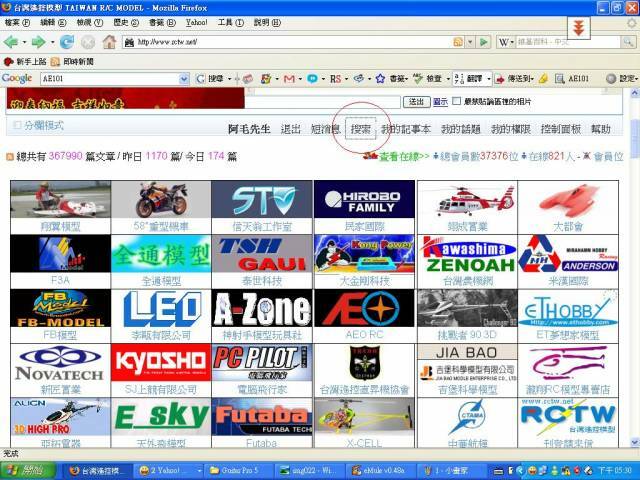The height and width of the screenshot is (480, 640).
Task: Open the HIROBO FAMILY sponsor banner
Action: tap(364, 199)
